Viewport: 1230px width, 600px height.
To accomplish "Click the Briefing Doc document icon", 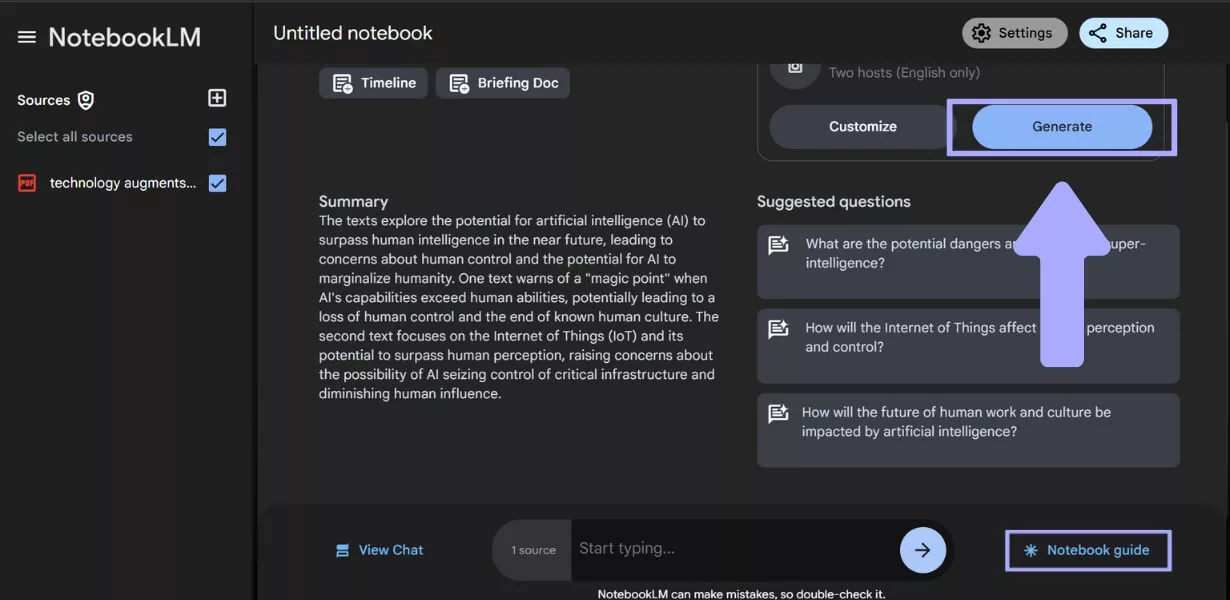I will coord(458,83).
